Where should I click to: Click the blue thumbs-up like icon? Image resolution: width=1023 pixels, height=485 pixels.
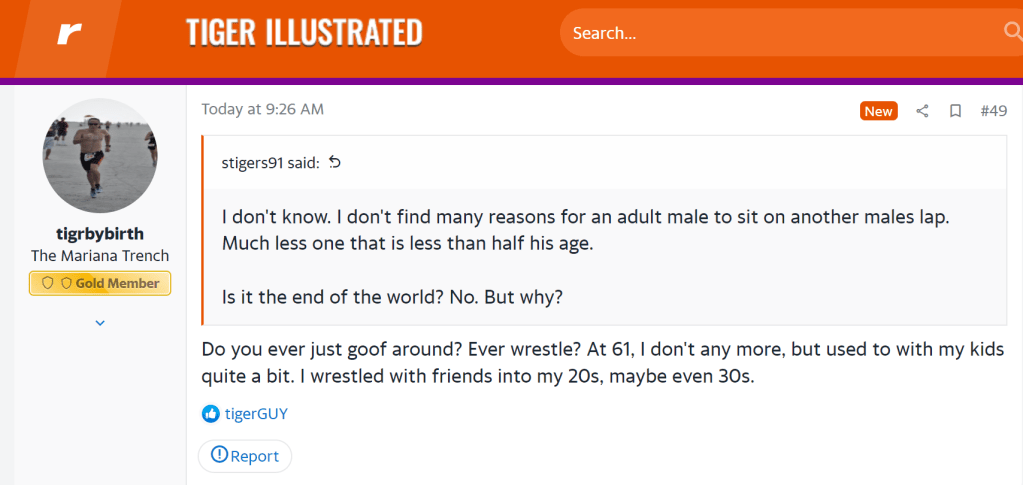point(210,413)
